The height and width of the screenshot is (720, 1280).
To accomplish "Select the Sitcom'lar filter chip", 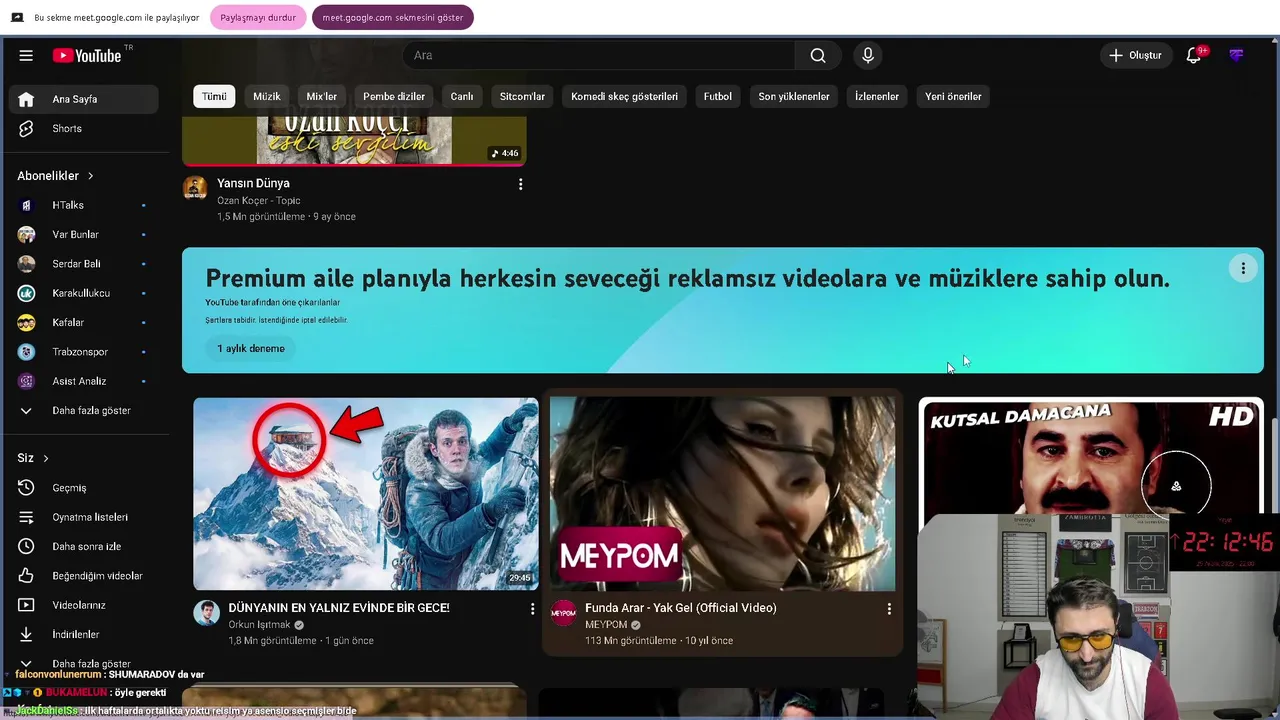I will pyautogui.click(x=522, y=97).
